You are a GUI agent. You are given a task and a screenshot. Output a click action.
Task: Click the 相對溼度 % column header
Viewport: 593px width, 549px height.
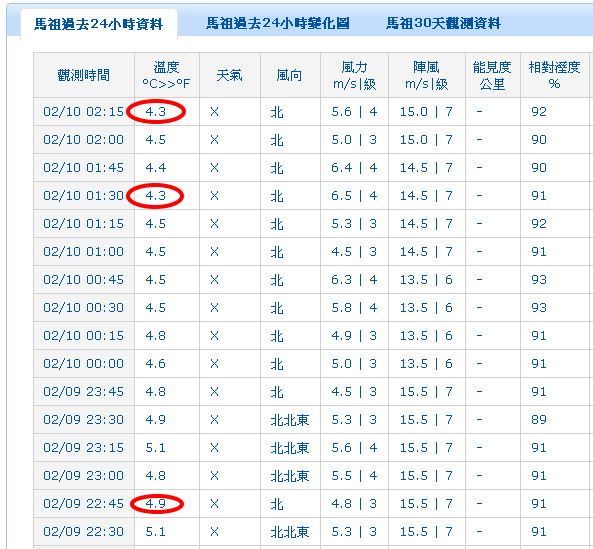pos(554,75)
